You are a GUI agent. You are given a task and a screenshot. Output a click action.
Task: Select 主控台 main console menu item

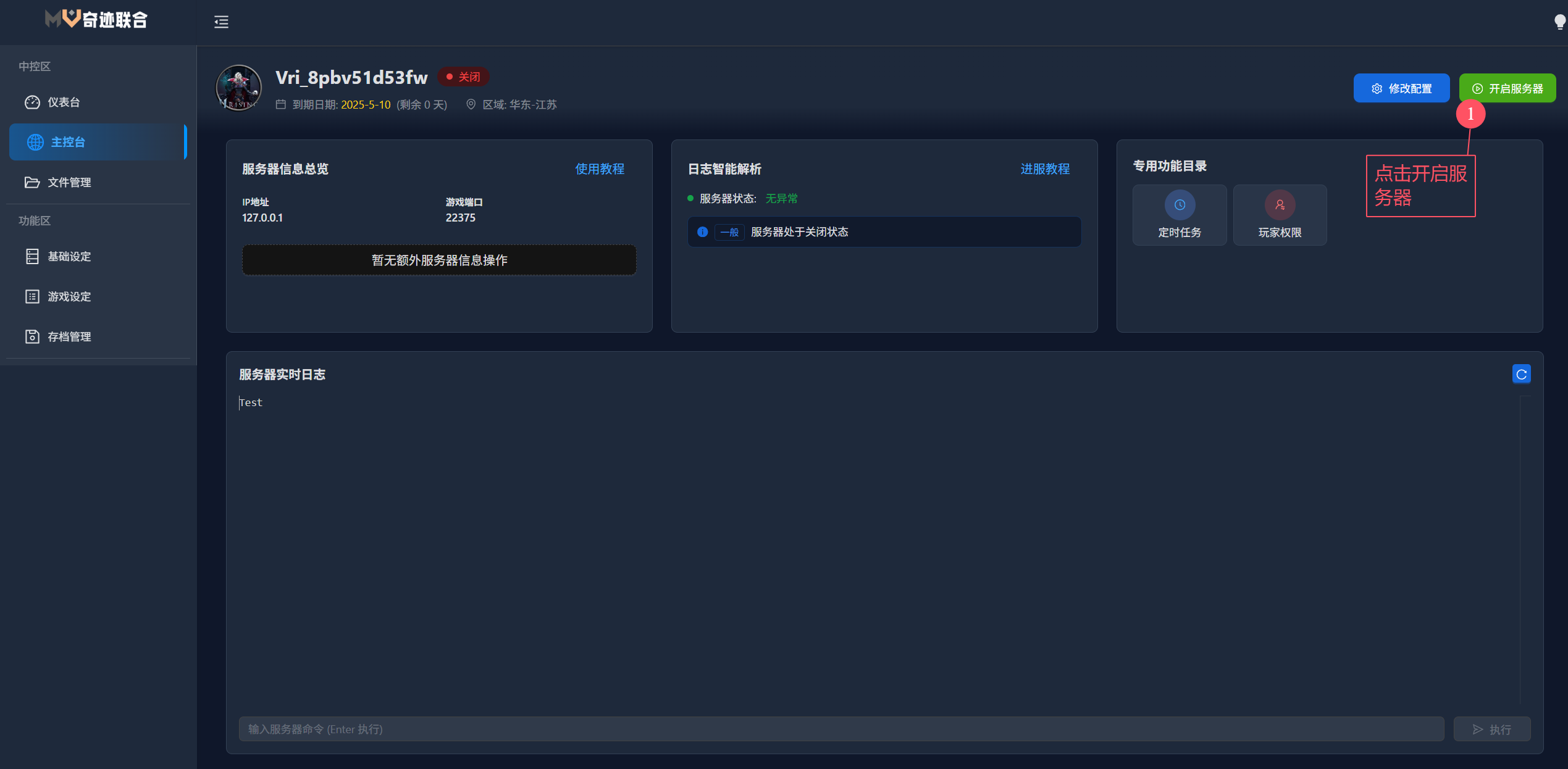pyautogui.click(x=68, y=142)
